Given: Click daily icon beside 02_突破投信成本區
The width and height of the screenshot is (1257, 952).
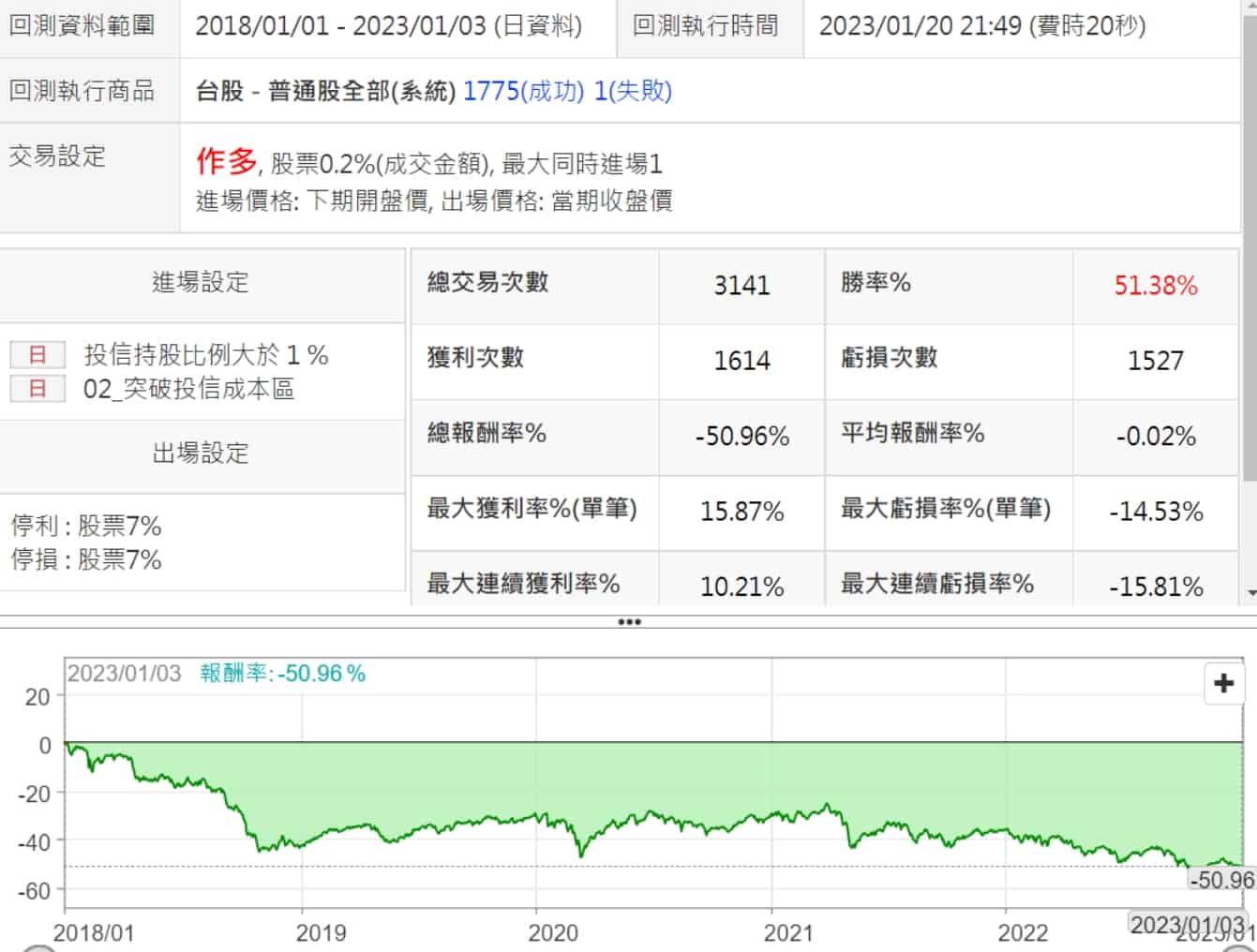Looking at the screenshot, I should [37, 388].
